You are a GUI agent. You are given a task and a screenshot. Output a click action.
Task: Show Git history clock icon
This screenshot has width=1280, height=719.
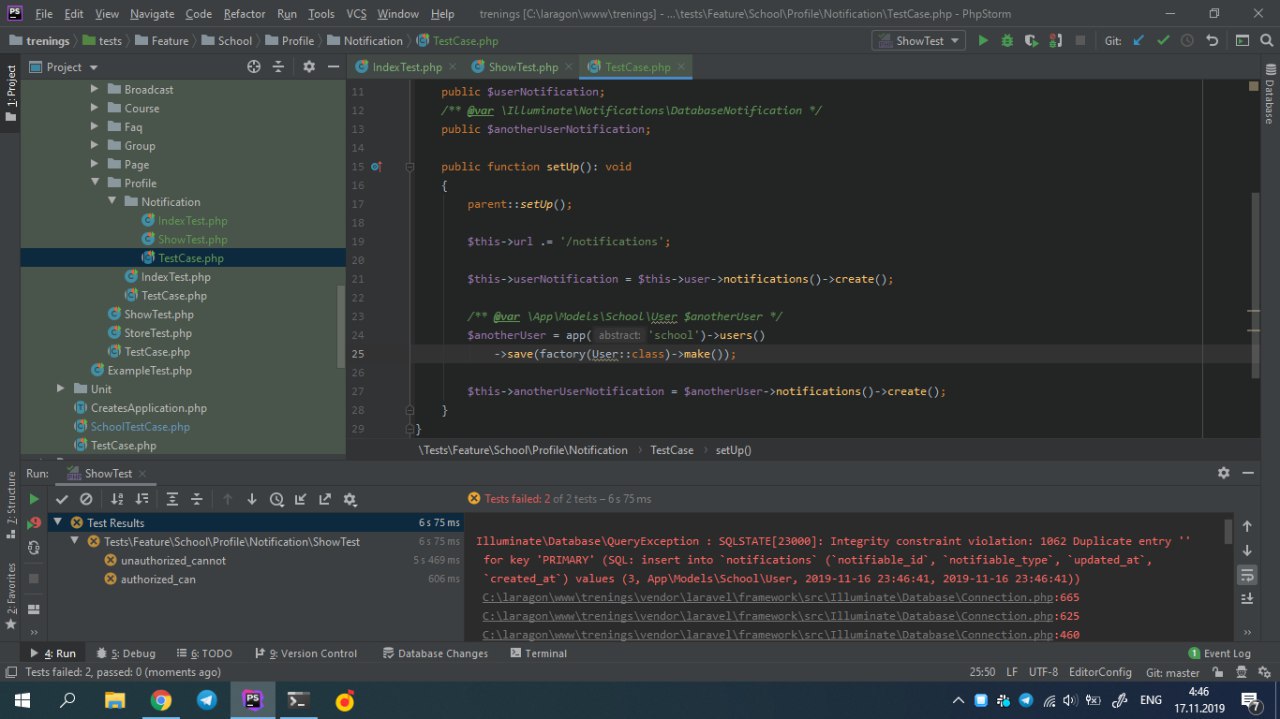pos(1187,41)
